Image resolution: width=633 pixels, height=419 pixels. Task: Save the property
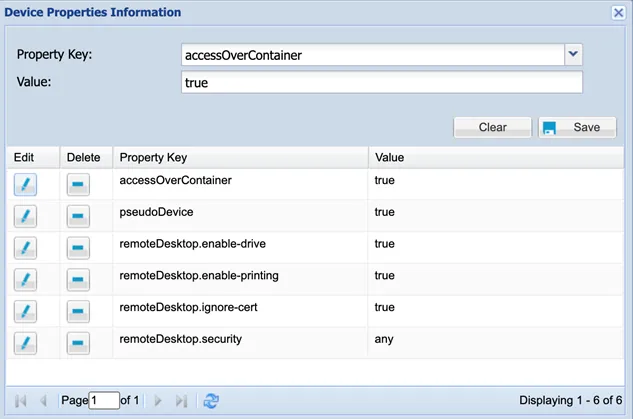(x=577, y=128)
